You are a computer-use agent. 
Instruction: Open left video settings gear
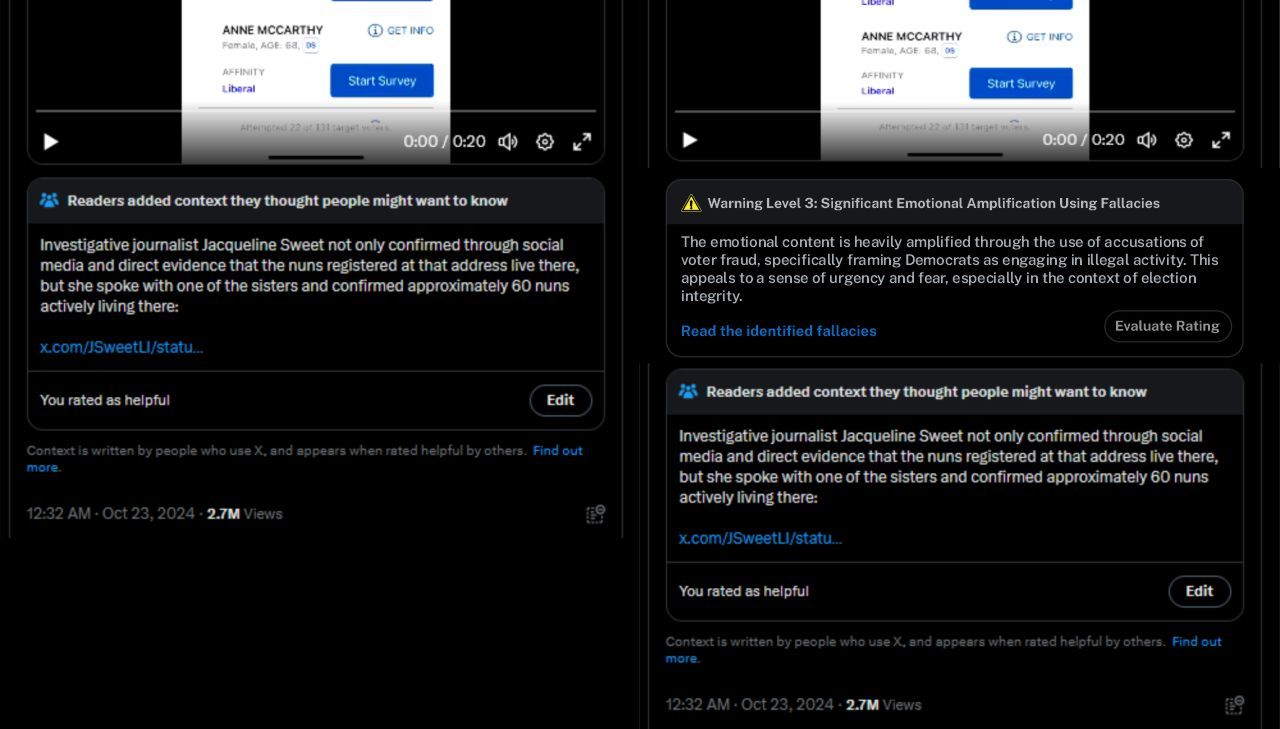(545, 142)
